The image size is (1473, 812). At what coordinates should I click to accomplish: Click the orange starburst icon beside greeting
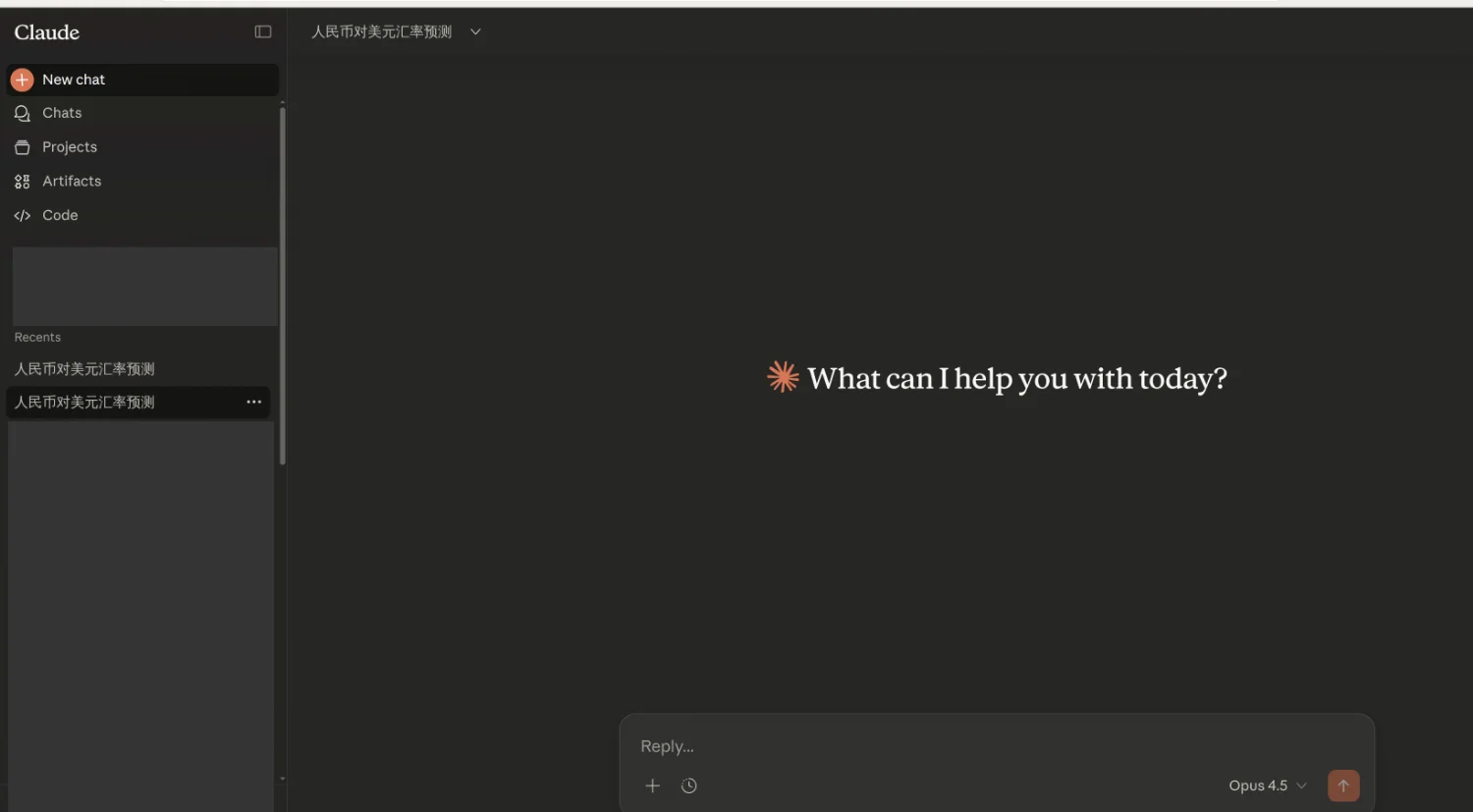pyautogui.click(x=783, y=377)
